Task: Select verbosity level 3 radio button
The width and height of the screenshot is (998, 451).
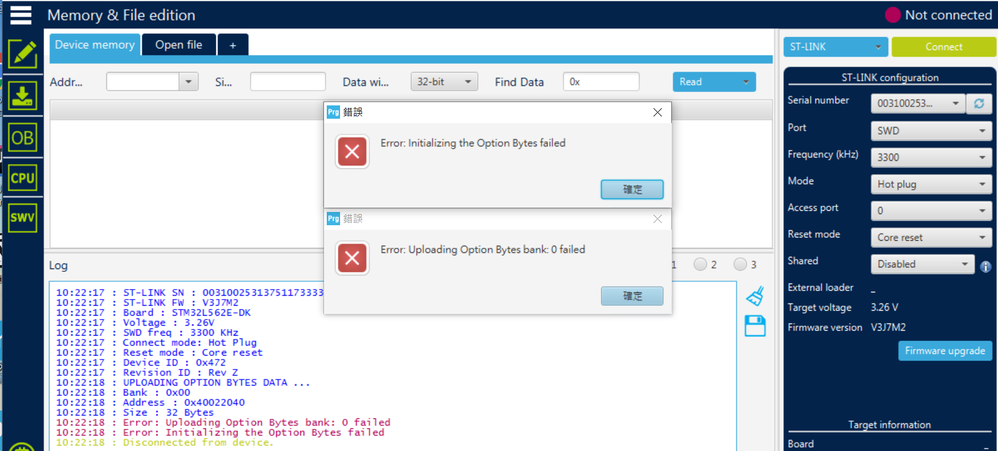Action: (x=740, y=264)
